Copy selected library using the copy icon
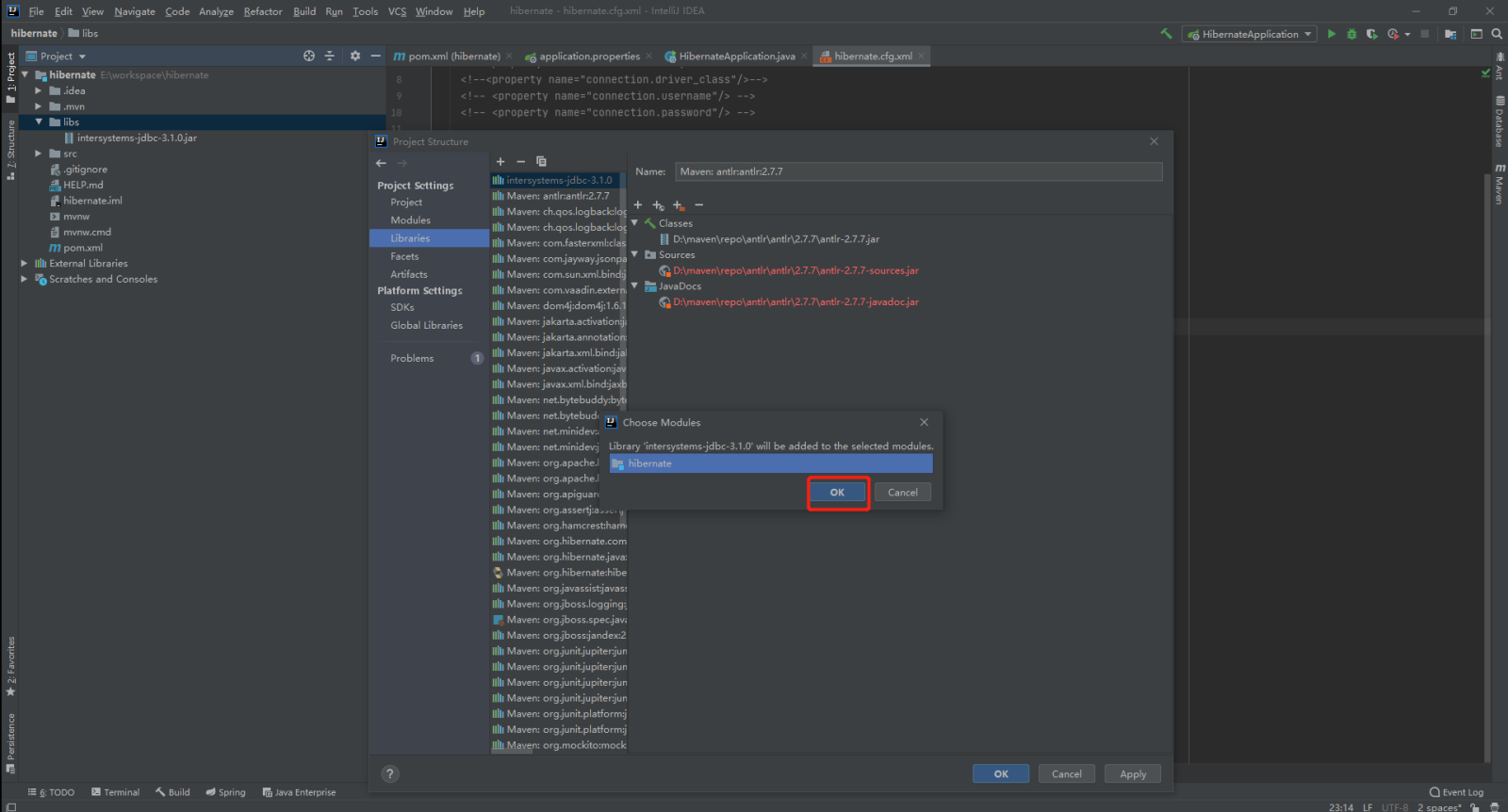 (541, 161)
